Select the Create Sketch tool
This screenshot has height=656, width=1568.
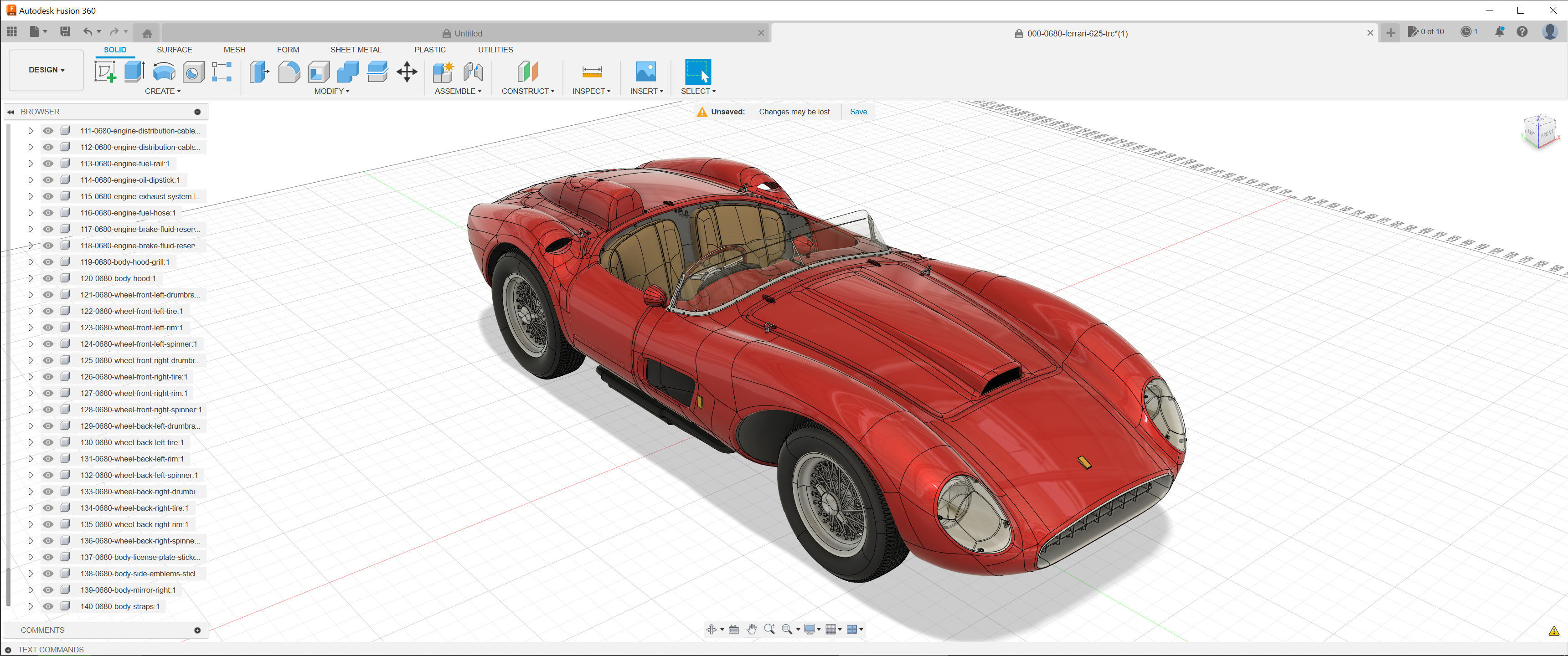105,72
